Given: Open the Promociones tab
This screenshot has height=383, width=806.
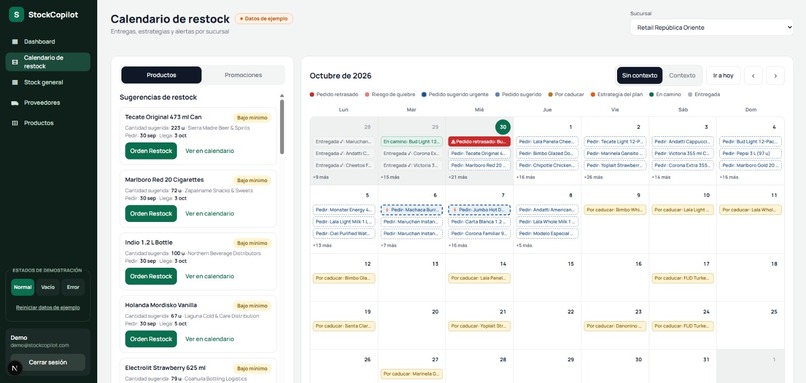Looking at the screenshot, I should [x=243, y=75].
